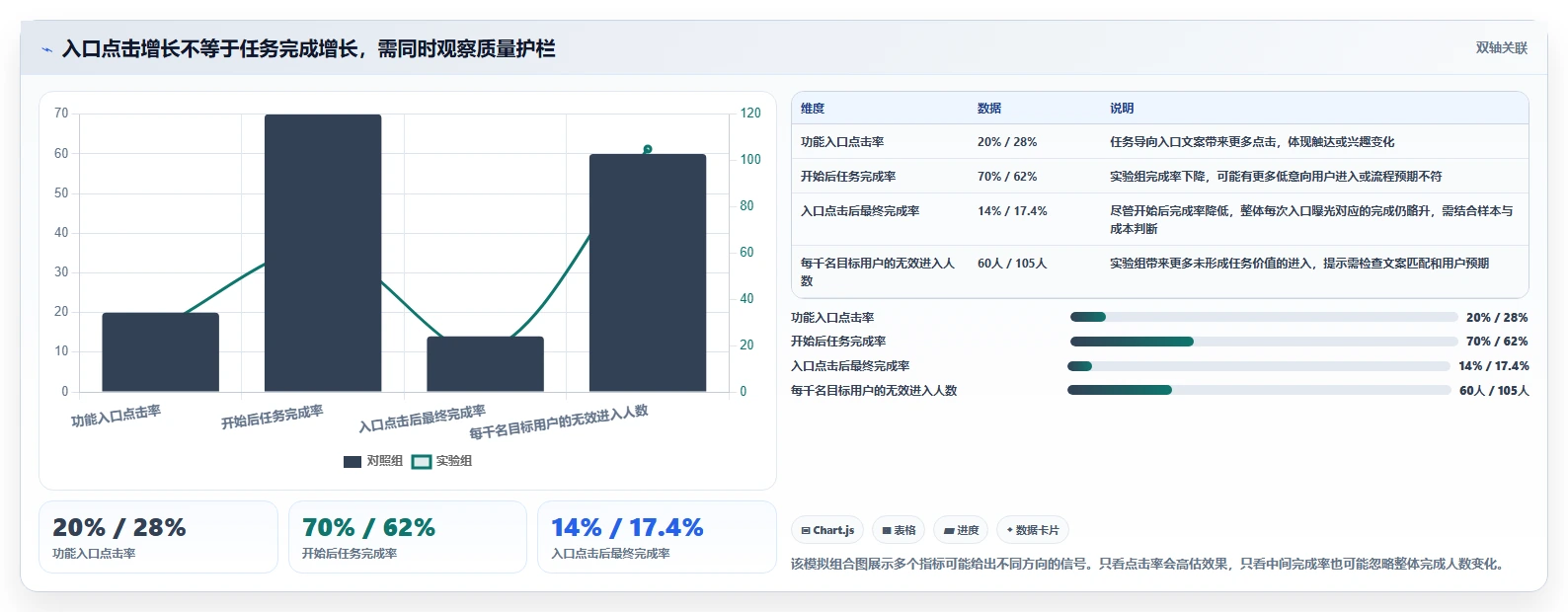Click the 开始后任务完成率 tall bar in chart

(323, 253)
